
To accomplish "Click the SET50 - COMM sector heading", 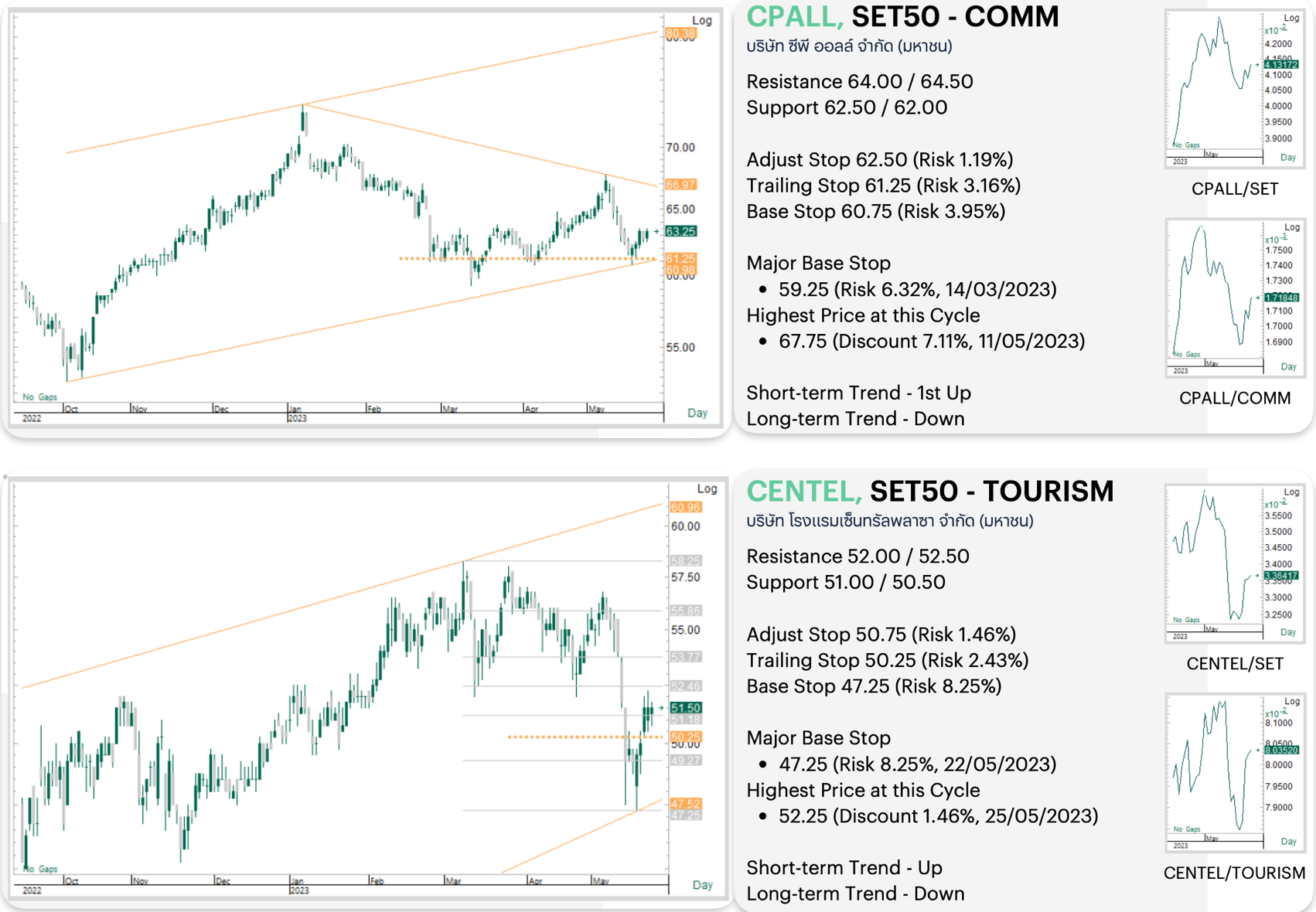I will click(x=955, y=16).
